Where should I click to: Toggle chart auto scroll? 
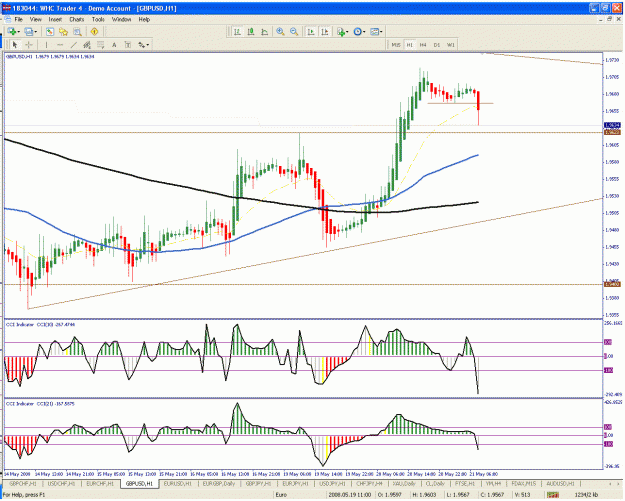[311, 32]
